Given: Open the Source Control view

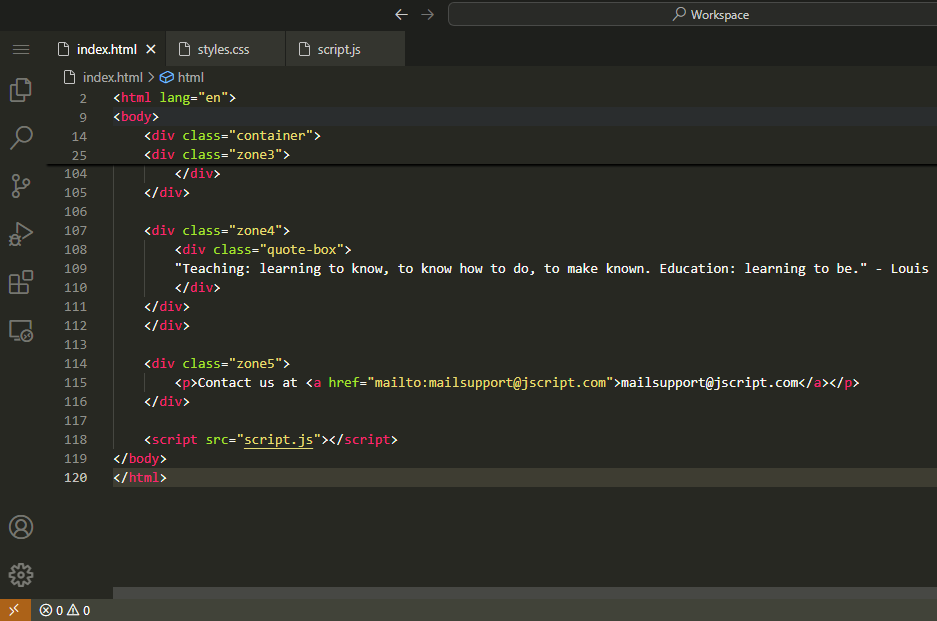Looking at the screenshot, I should click(20, 186).
